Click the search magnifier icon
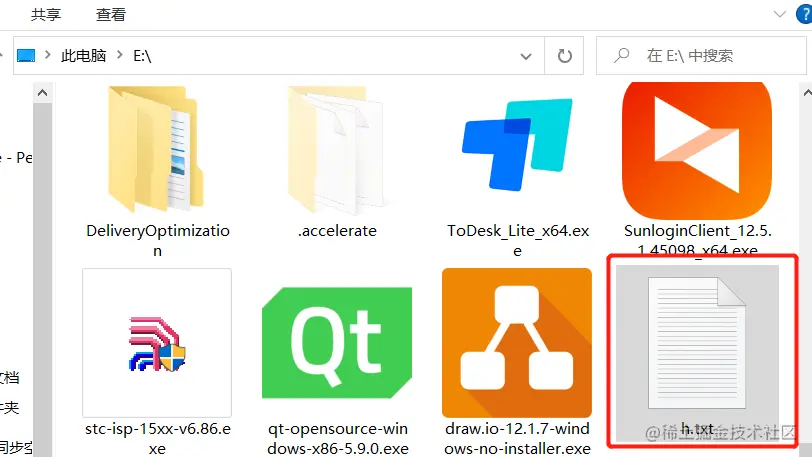This screenshot has width=812, height=457. click(x=621, y=55)
